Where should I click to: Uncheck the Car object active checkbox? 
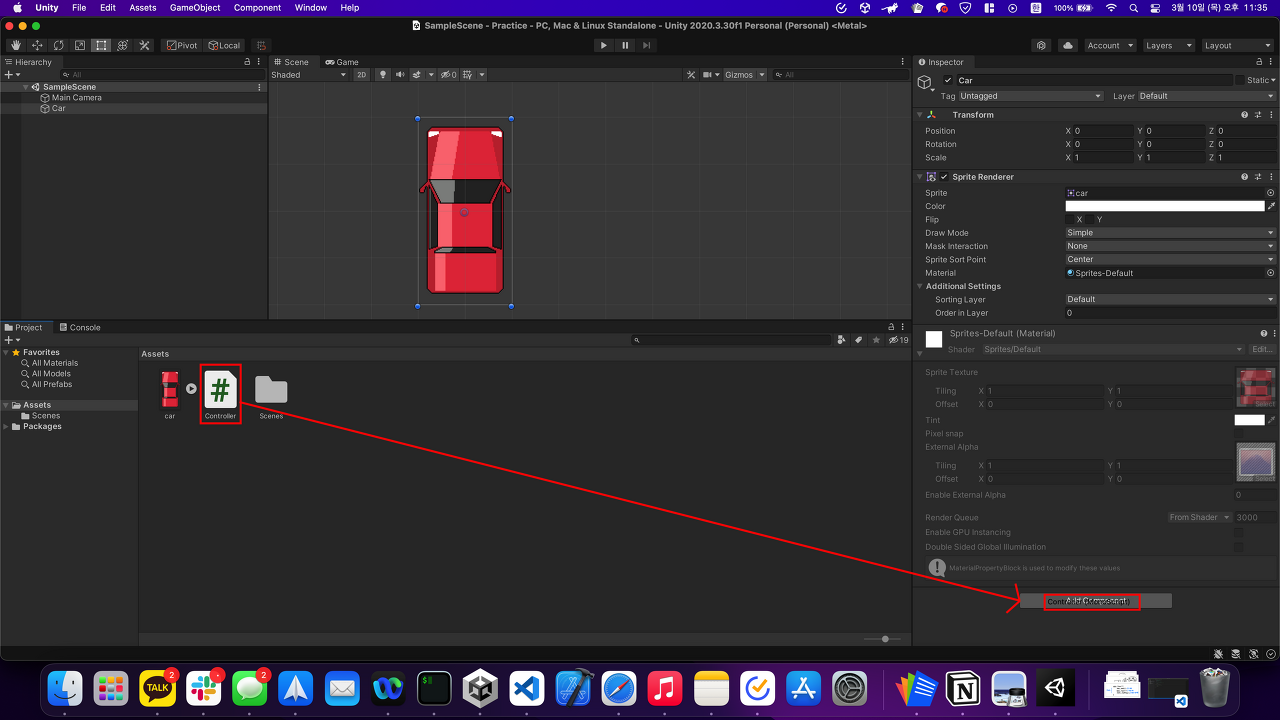click(x=948, y=80)
